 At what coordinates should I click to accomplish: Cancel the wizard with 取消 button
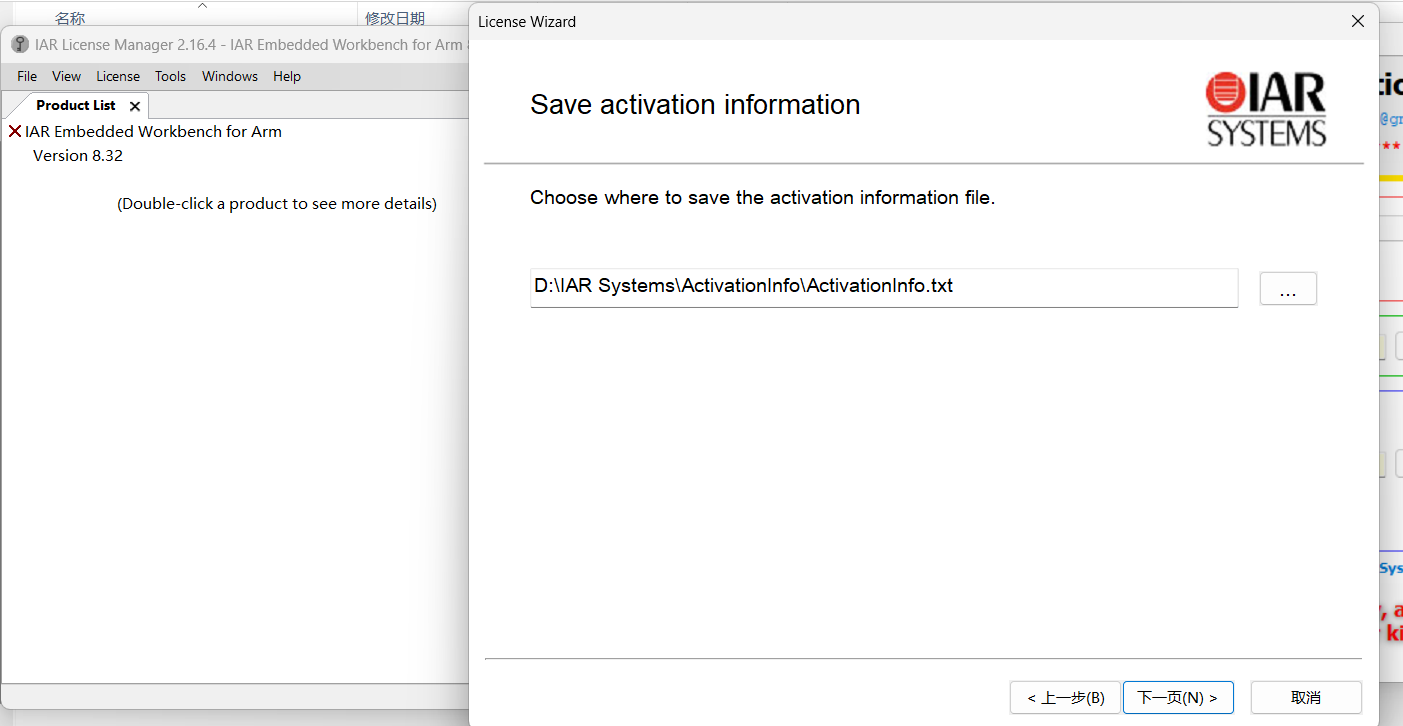[x=1306, y=697]
